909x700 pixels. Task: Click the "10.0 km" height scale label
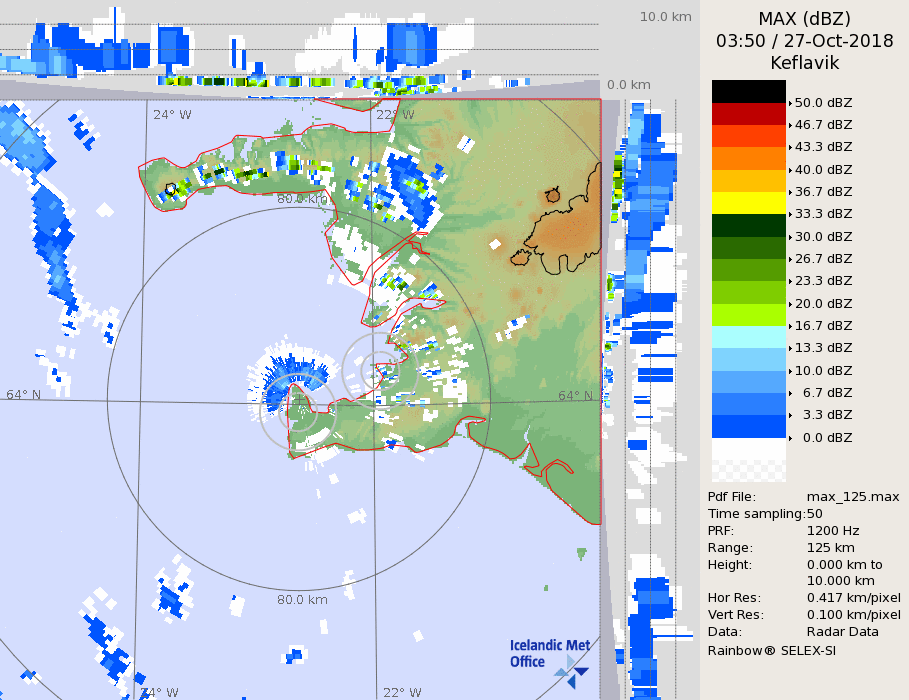point(666,17)
